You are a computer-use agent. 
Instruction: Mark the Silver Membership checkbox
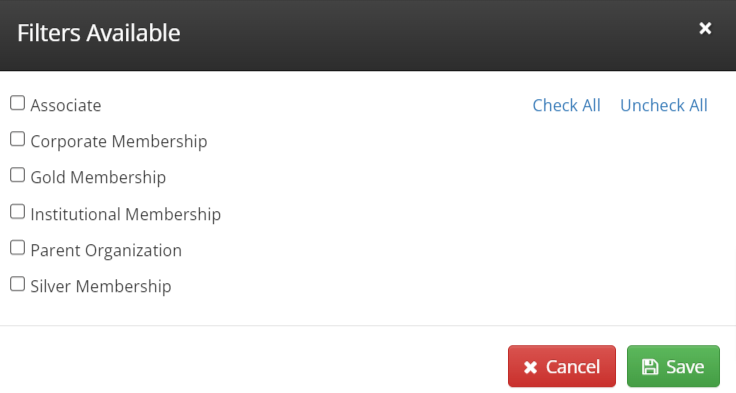pyautogui.click(x=17, y=284)
